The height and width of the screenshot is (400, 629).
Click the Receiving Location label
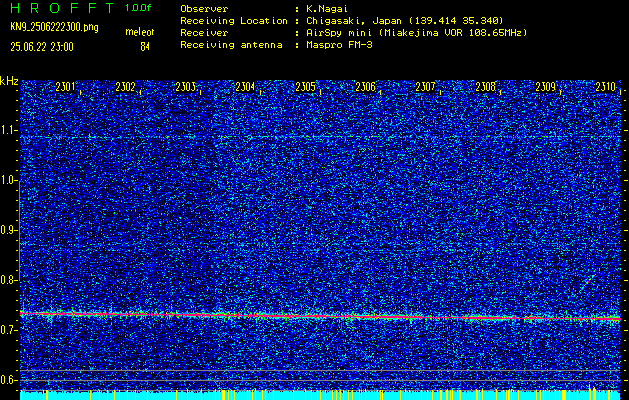[234, 20]
